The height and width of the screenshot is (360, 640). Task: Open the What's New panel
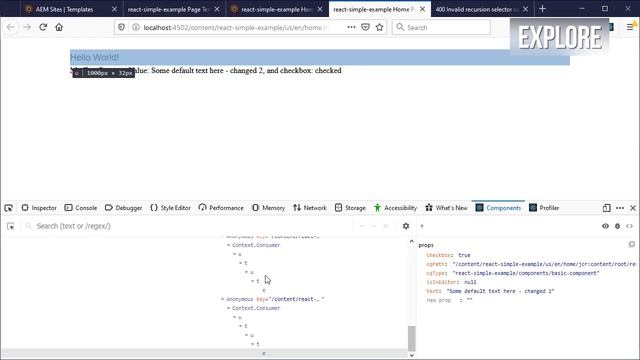coord(447,208)
